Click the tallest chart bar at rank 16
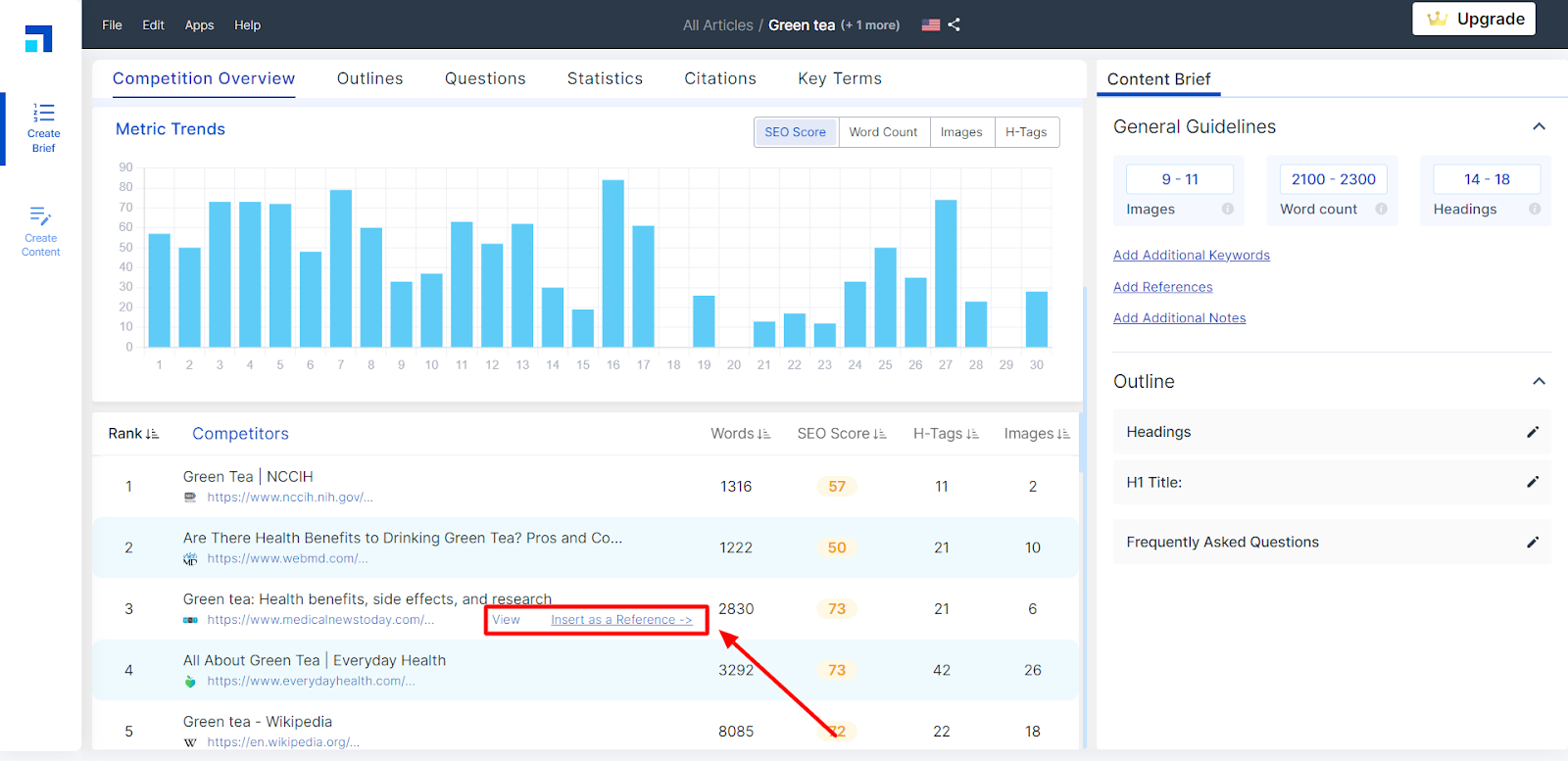 pyautogui.click(x=613, y=263)
